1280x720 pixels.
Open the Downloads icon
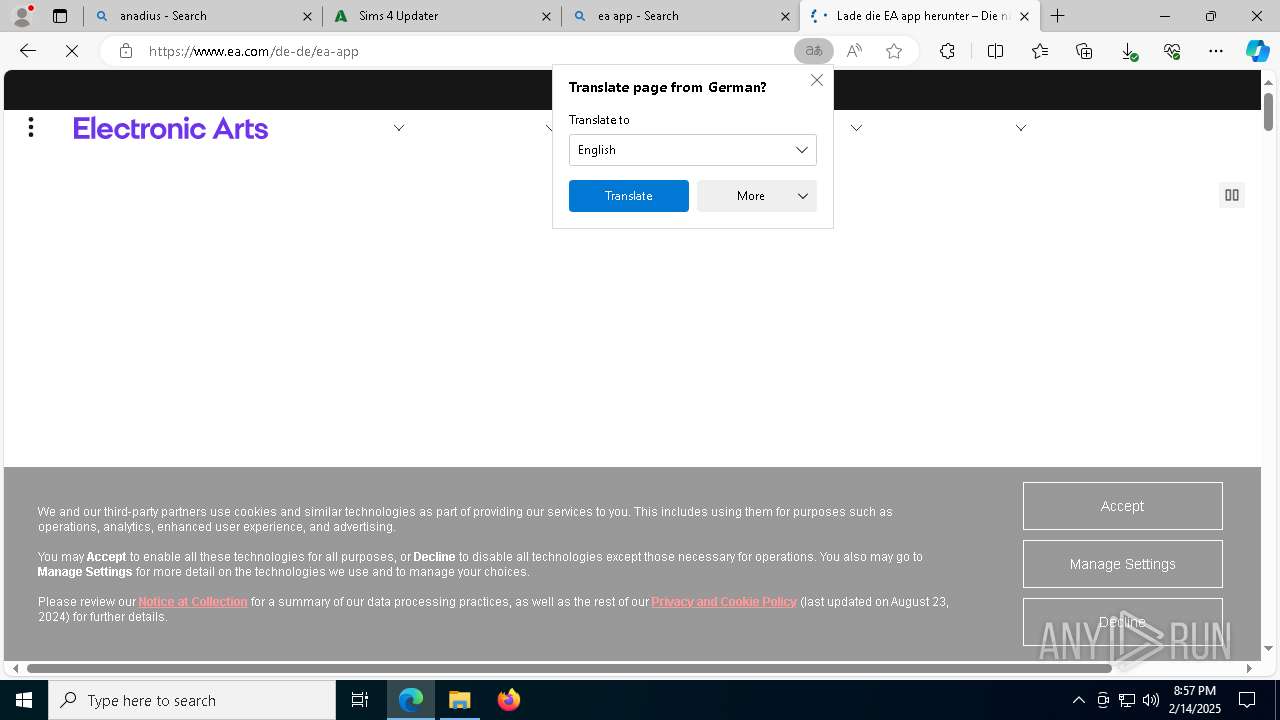tap(1128, 51)
